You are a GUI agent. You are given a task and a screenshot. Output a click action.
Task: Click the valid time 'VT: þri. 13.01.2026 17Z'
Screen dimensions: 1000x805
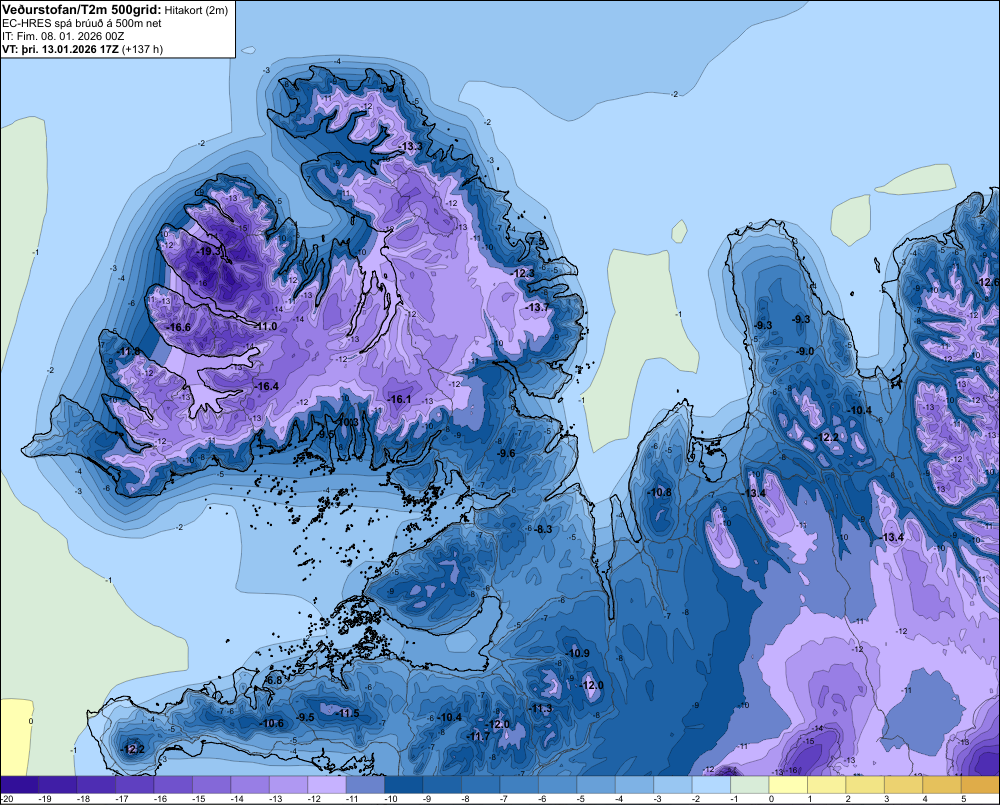pos(60,49)
